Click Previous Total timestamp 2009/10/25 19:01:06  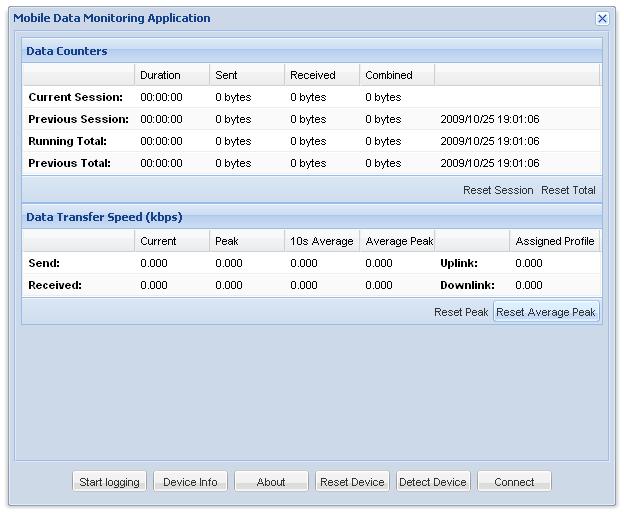click(x=489, y=163)
